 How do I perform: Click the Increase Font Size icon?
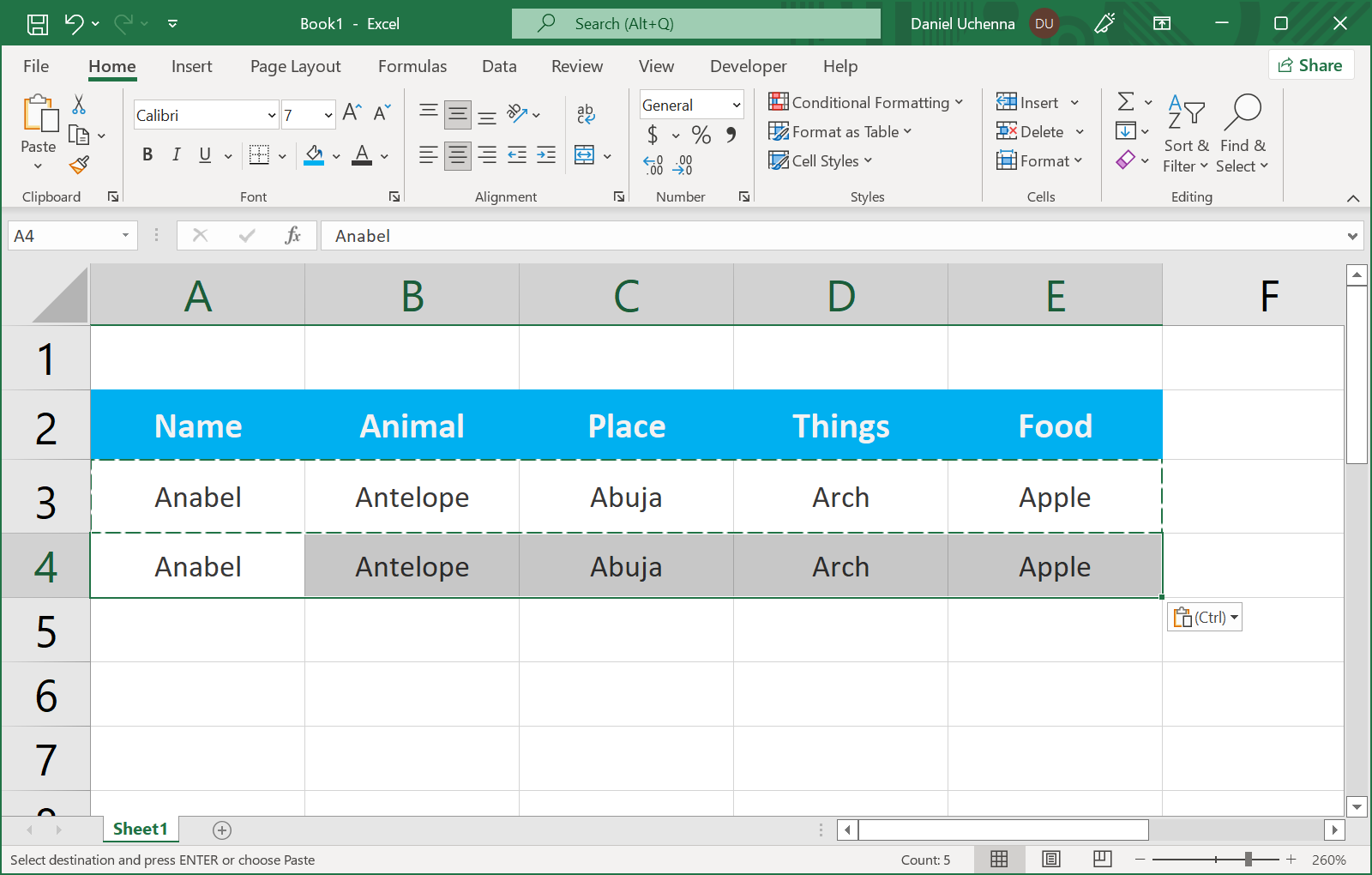click(x=352, y=112)
